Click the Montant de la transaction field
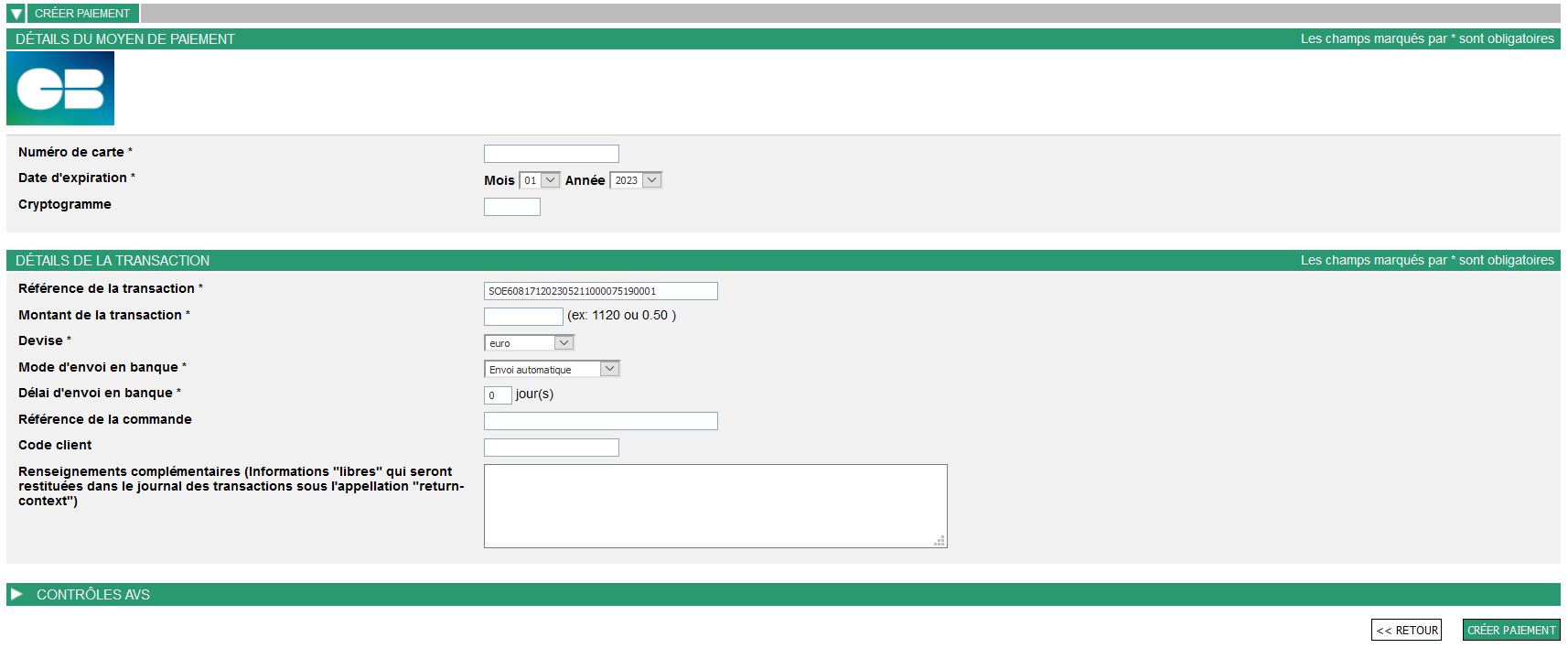Image resolution: width=1568 pixels, height=648 pixels. tap(523, 317)
